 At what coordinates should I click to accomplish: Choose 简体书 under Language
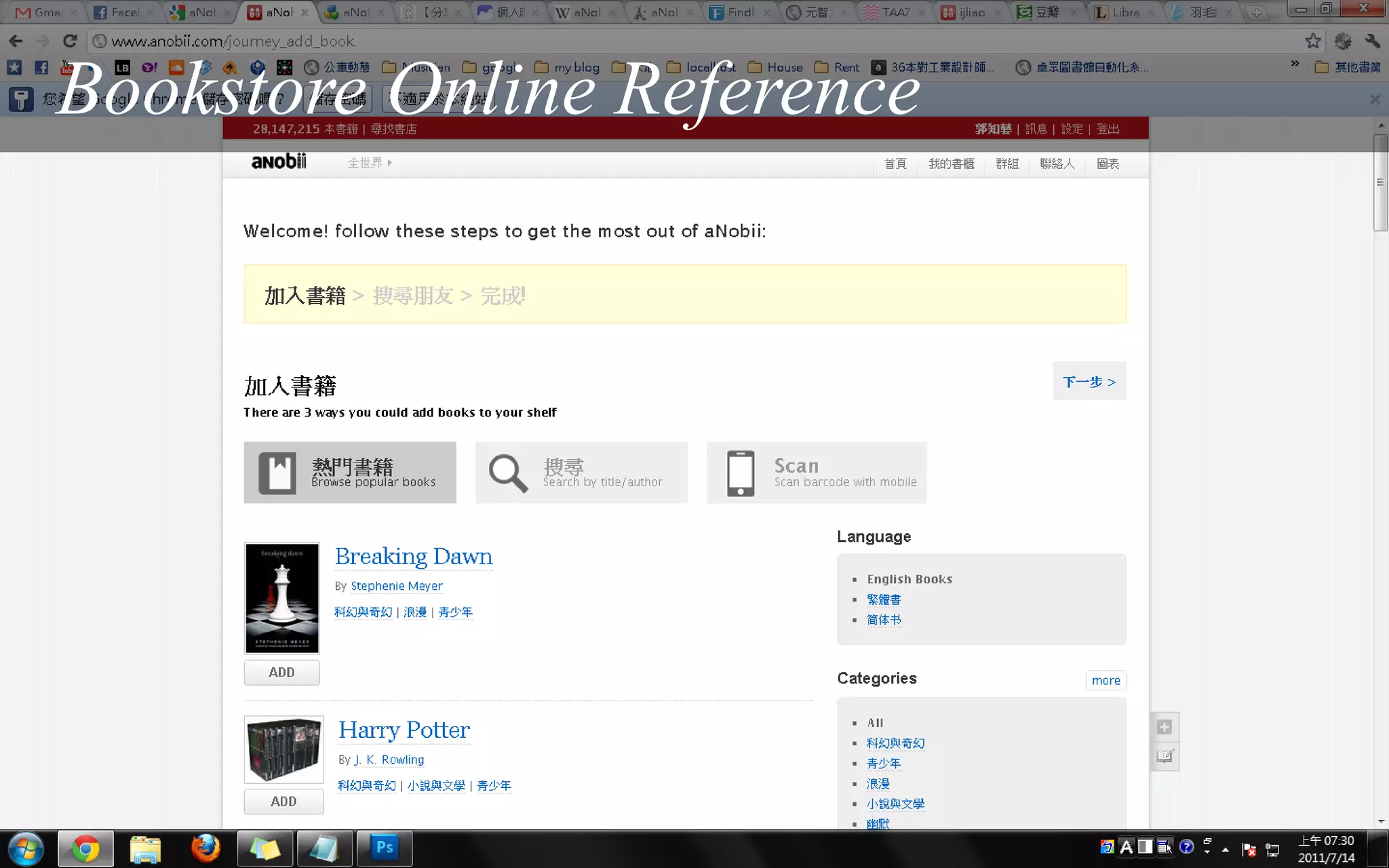(x=884, y=620)
